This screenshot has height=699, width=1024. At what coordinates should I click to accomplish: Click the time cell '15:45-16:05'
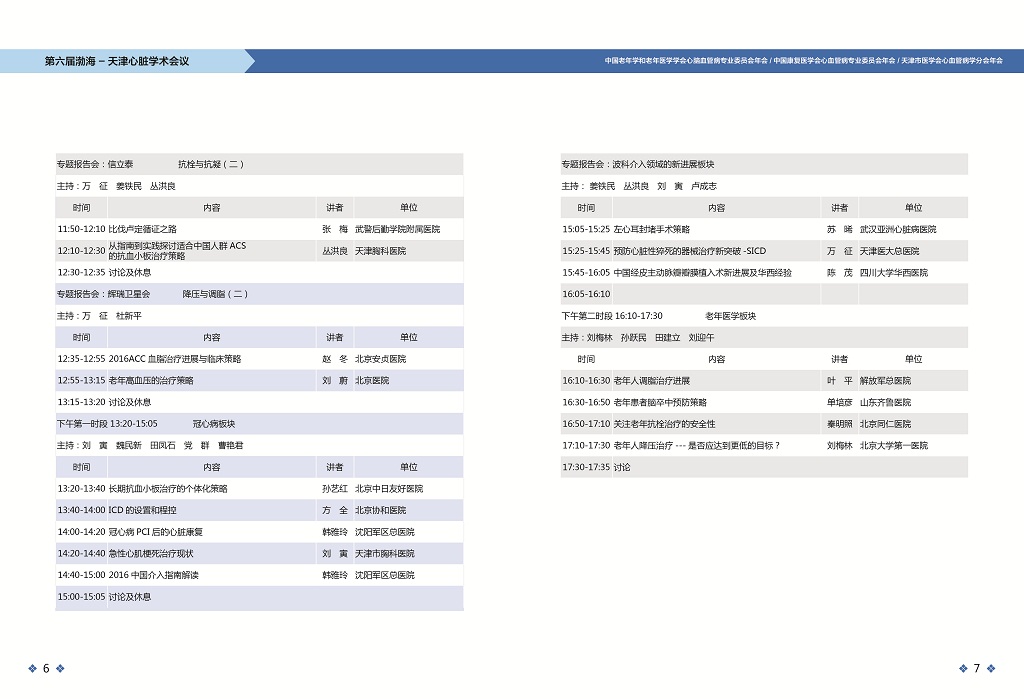coord(586,272)
